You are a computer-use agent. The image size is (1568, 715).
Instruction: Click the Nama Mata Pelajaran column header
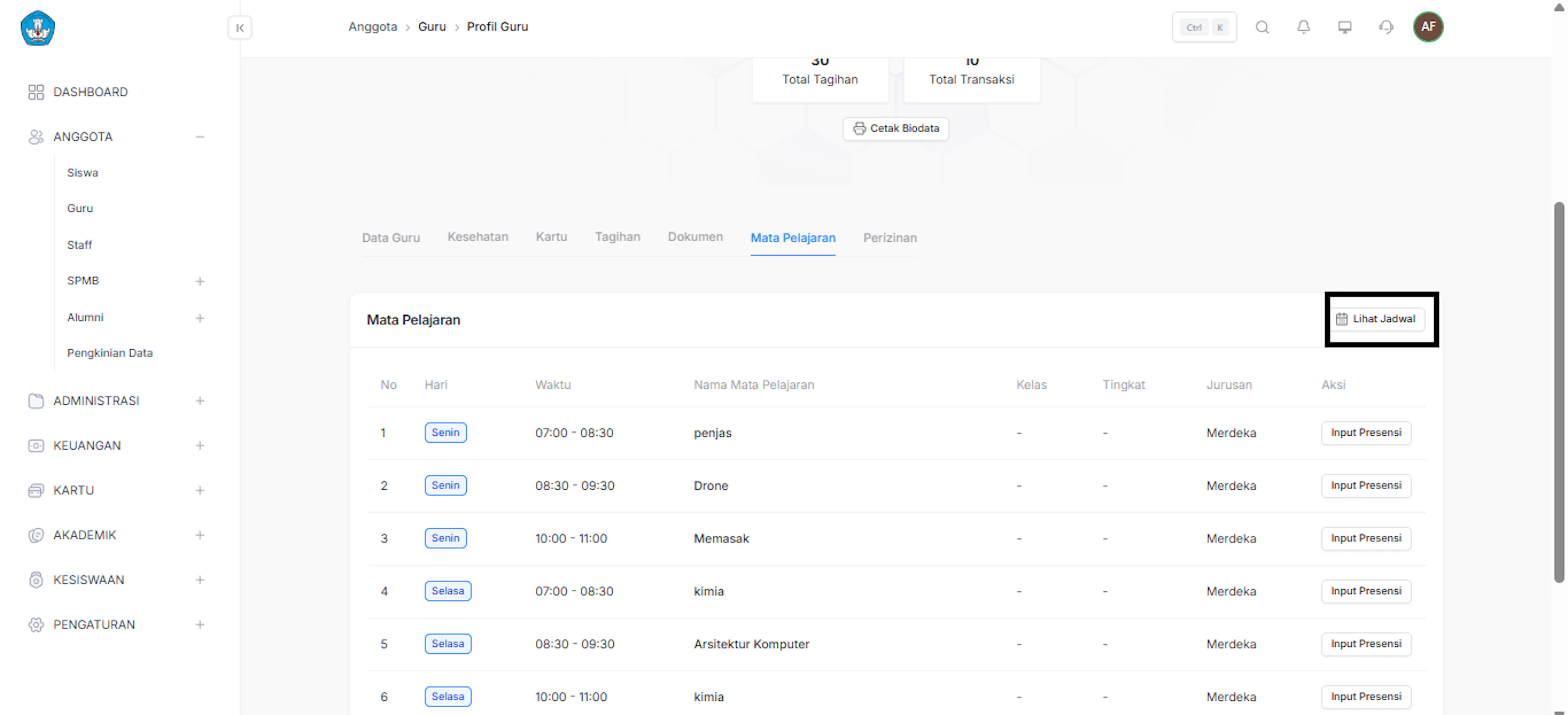coord(754,385)
